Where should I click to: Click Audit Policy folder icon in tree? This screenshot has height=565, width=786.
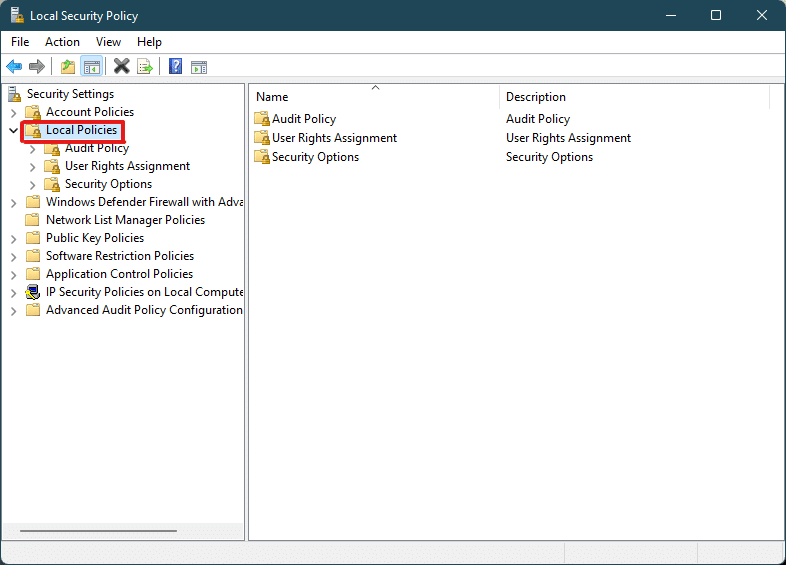[x=52, y=148]
